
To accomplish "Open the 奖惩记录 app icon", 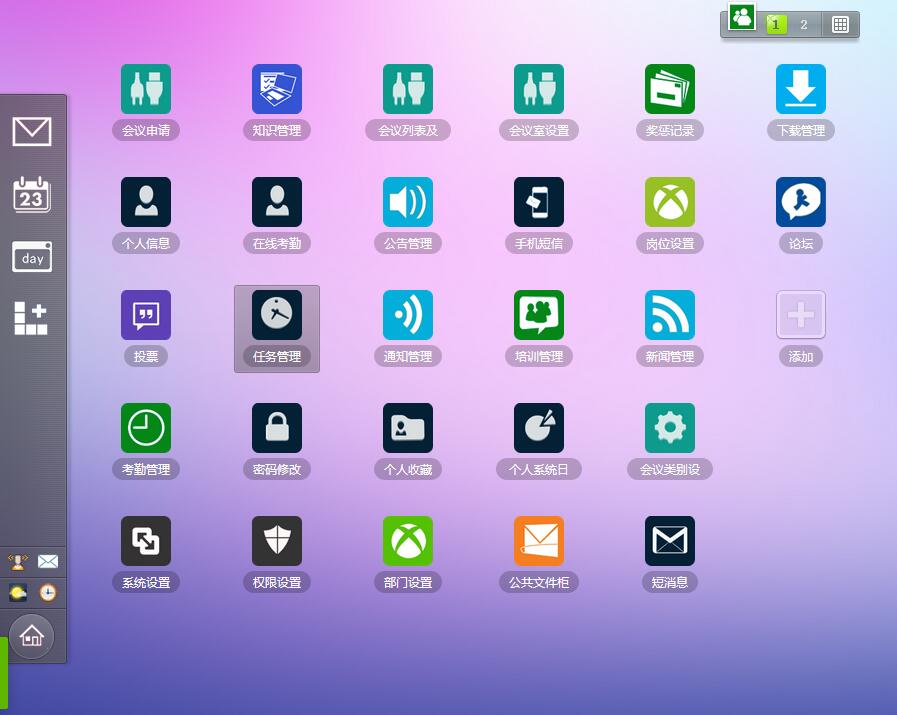I will [x=670, y=89].
